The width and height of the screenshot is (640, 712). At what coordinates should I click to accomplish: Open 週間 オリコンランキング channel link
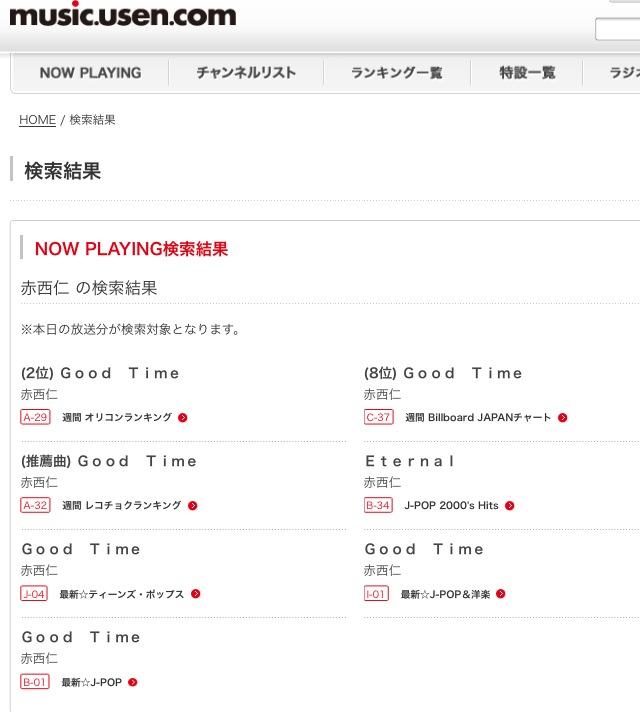point(117,417)
